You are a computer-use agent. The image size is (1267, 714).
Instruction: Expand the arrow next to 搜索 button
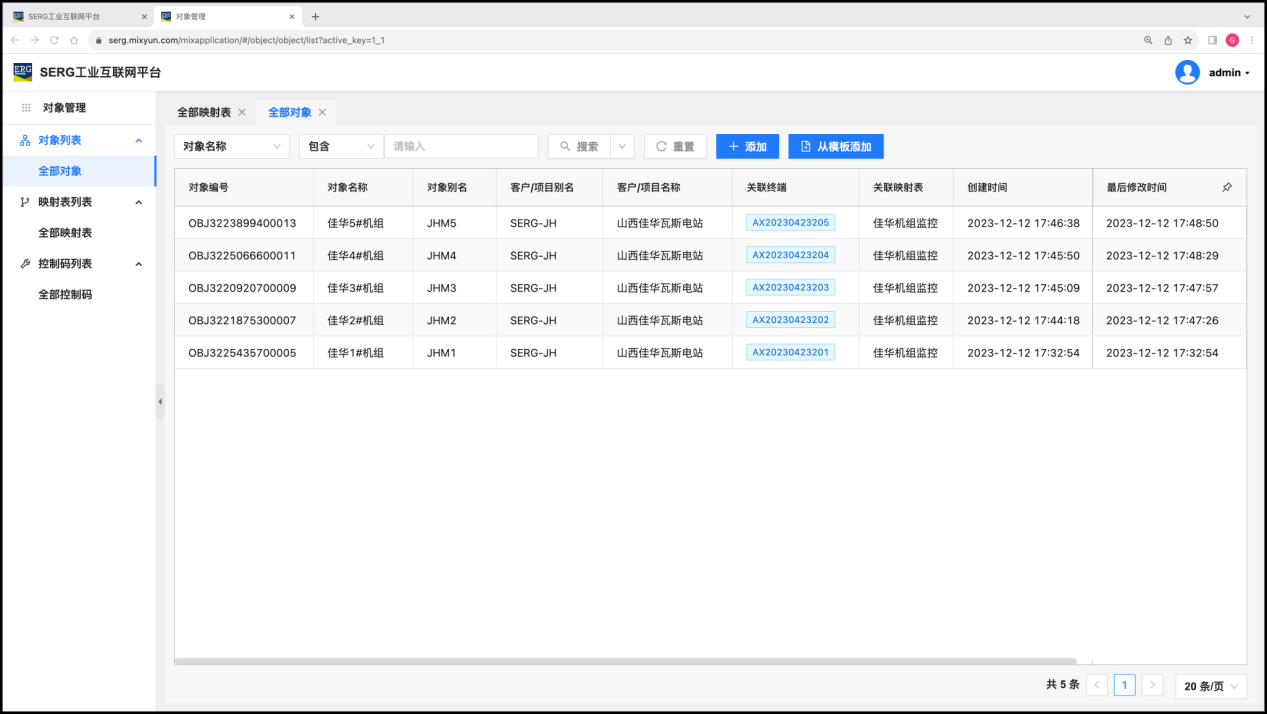[x=623, y=147]
